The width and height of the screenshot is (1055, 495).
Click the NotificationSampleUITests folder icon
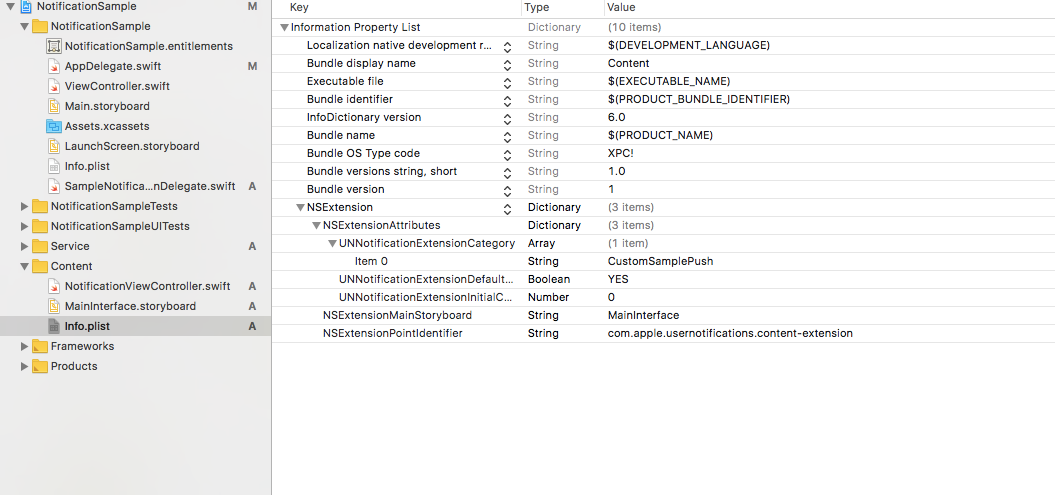(x=40, y=227)
